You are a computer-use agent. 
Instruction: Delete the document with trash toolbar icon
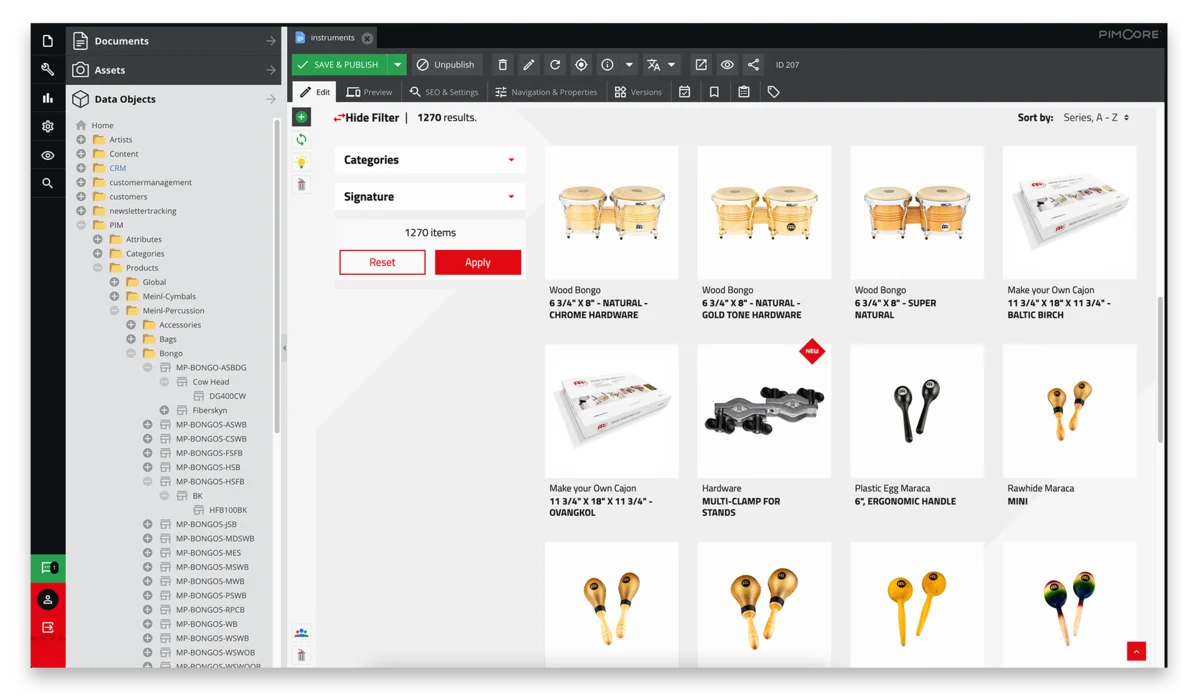coord(502,65)
